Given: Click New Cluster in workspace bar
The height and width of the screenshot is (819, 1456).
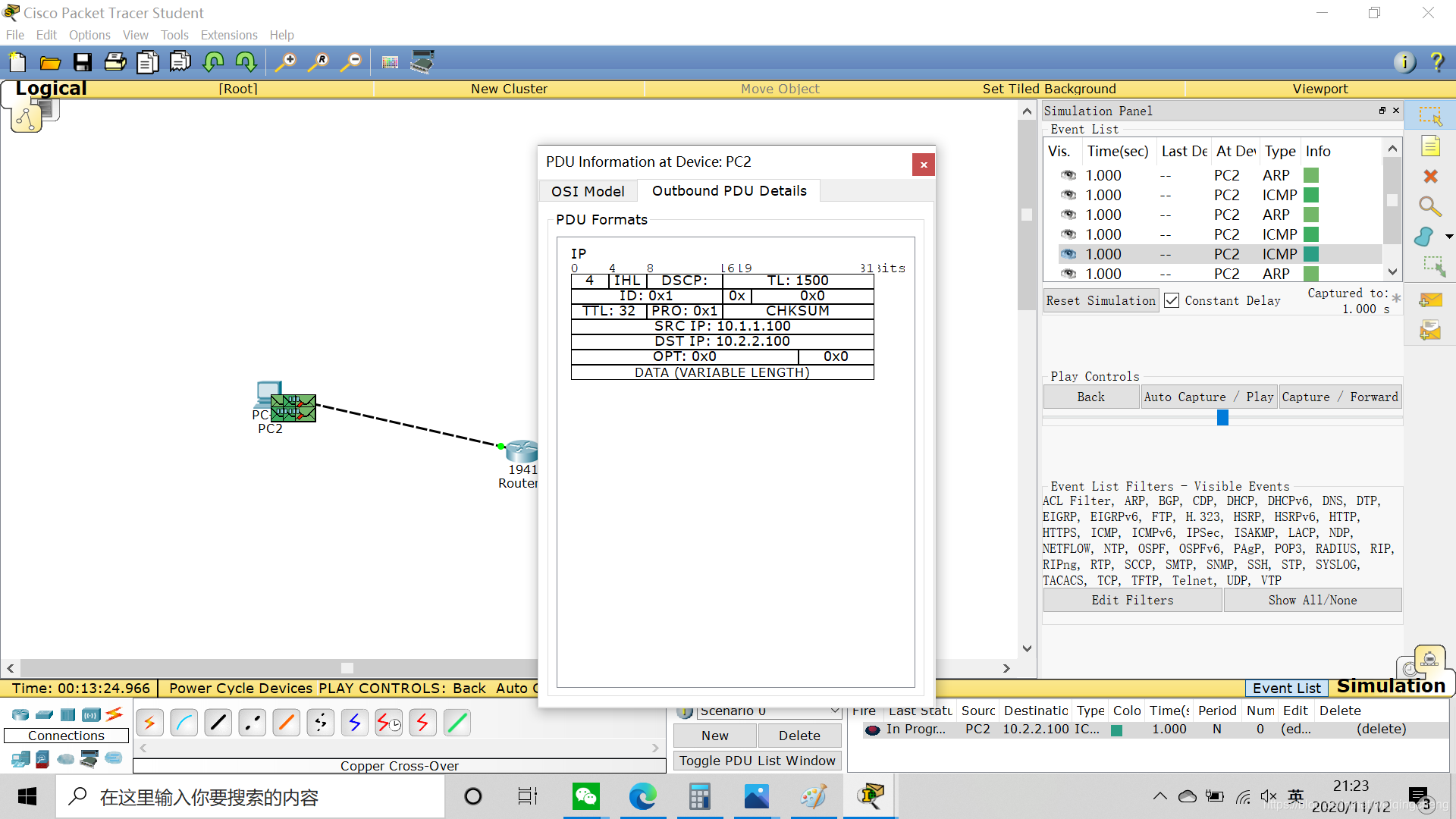Looking at the screenshot, I should point(509,89).
